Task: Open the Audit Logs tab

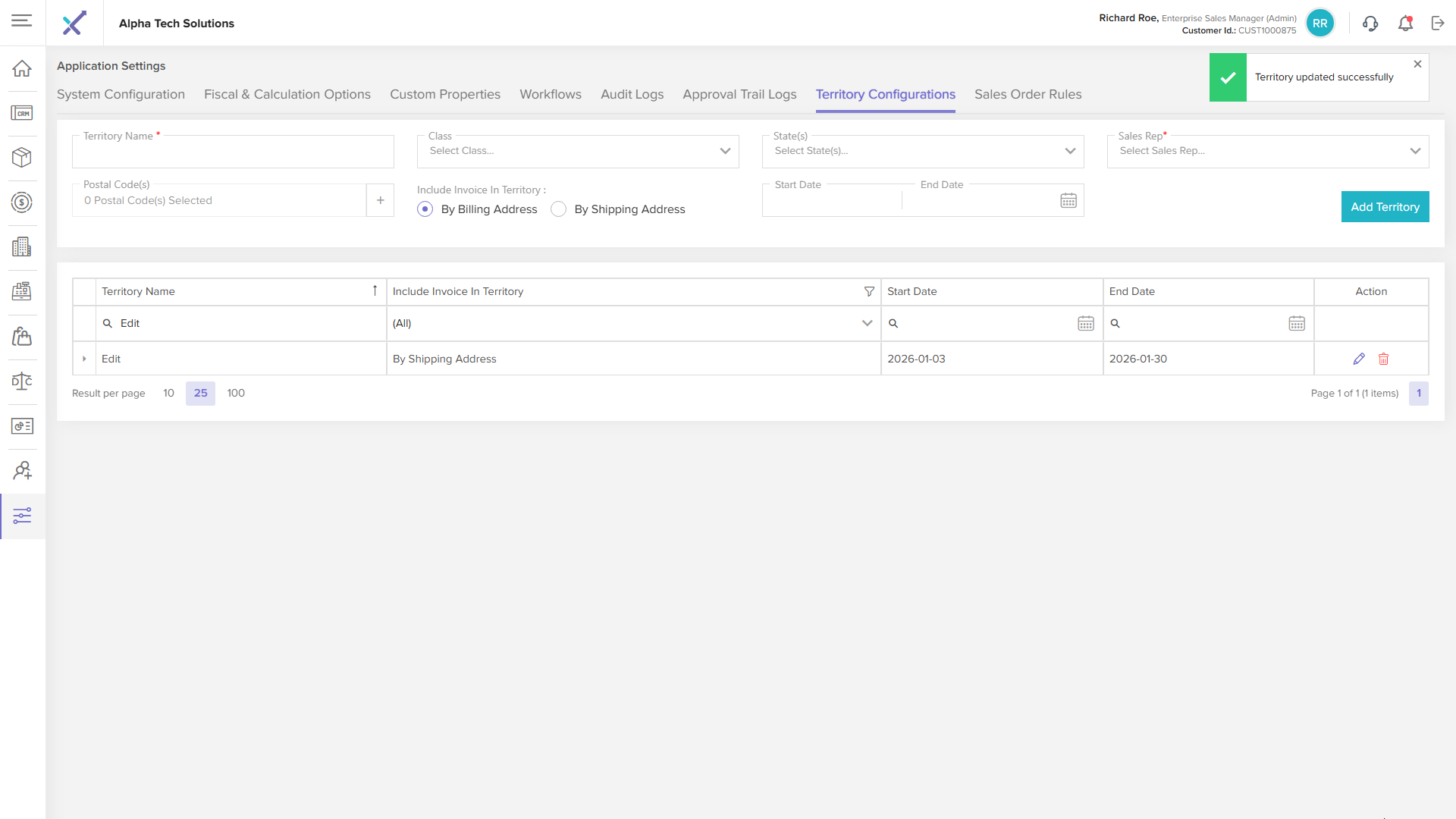Action: 632,94
